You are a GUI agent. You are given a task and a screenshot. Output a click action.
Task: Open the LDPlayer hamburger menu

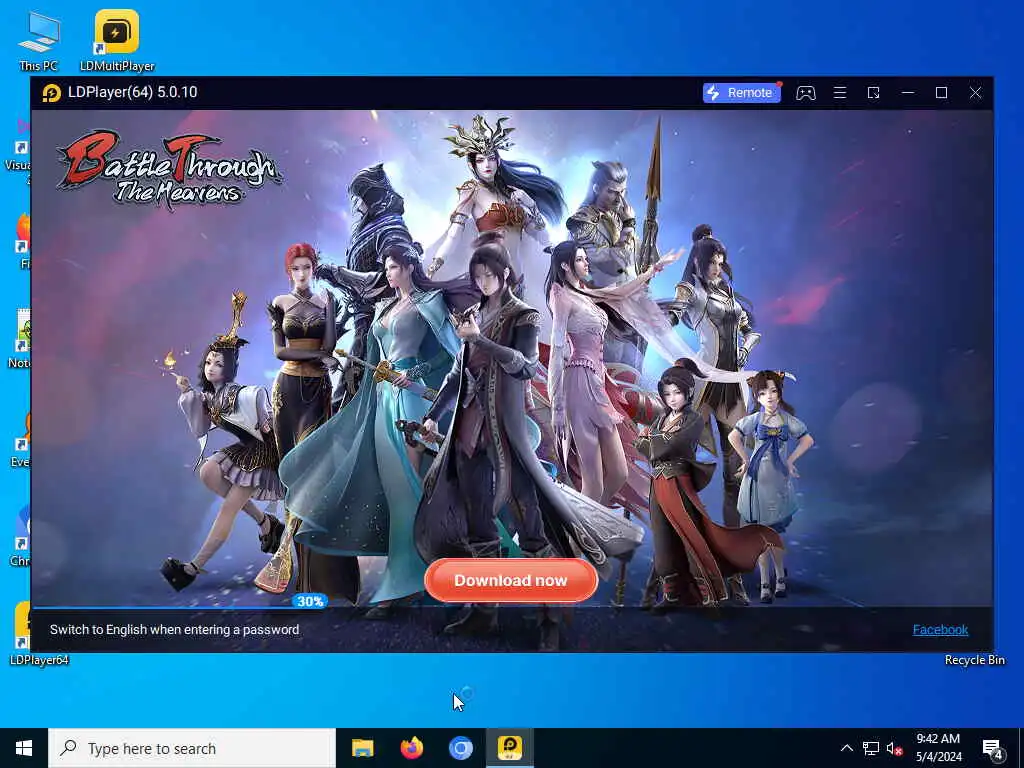[840, 93]
